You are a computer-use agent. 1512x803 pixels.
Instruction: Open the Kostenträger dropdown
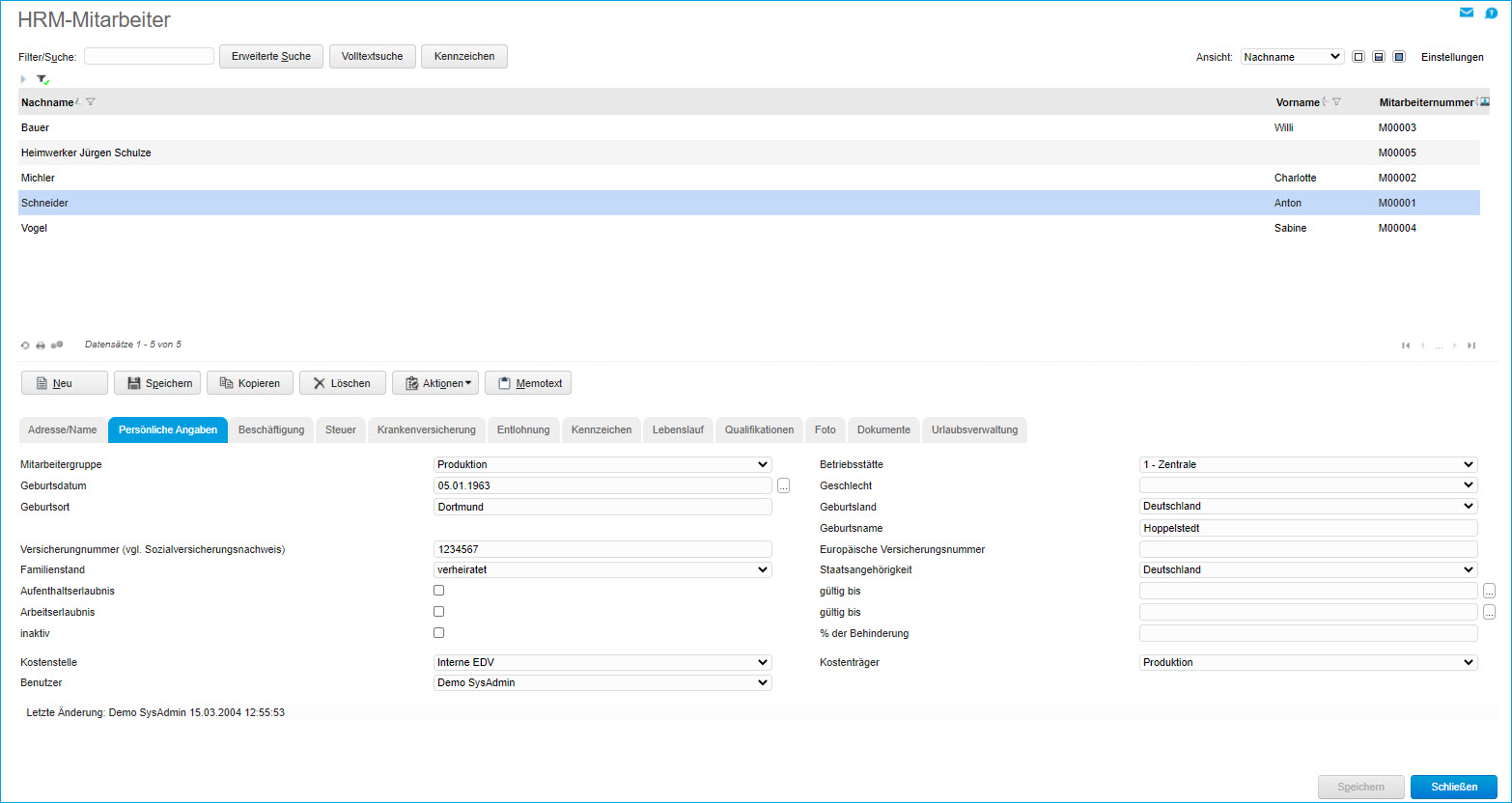coord(1308,662)
